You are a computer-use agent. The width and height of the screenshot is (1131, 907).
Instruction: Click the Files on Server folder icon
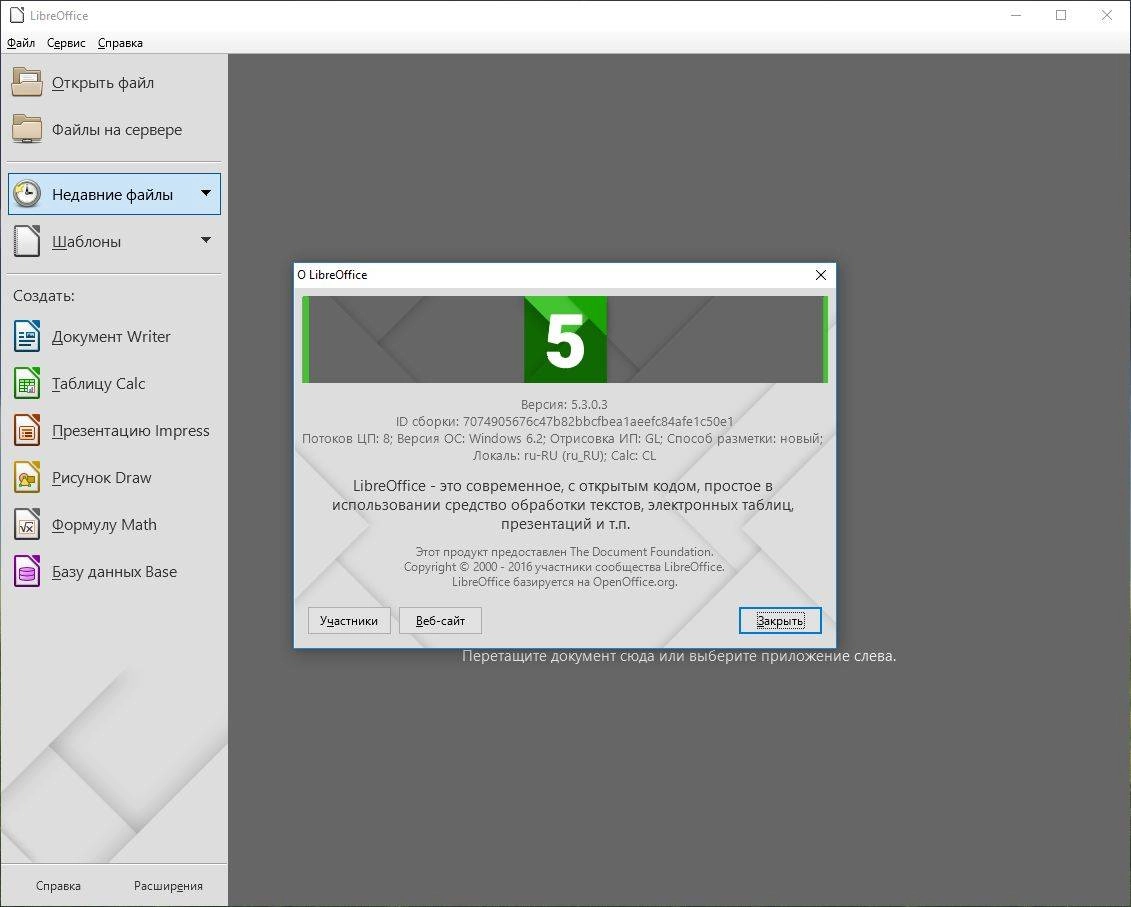[27, 129]
